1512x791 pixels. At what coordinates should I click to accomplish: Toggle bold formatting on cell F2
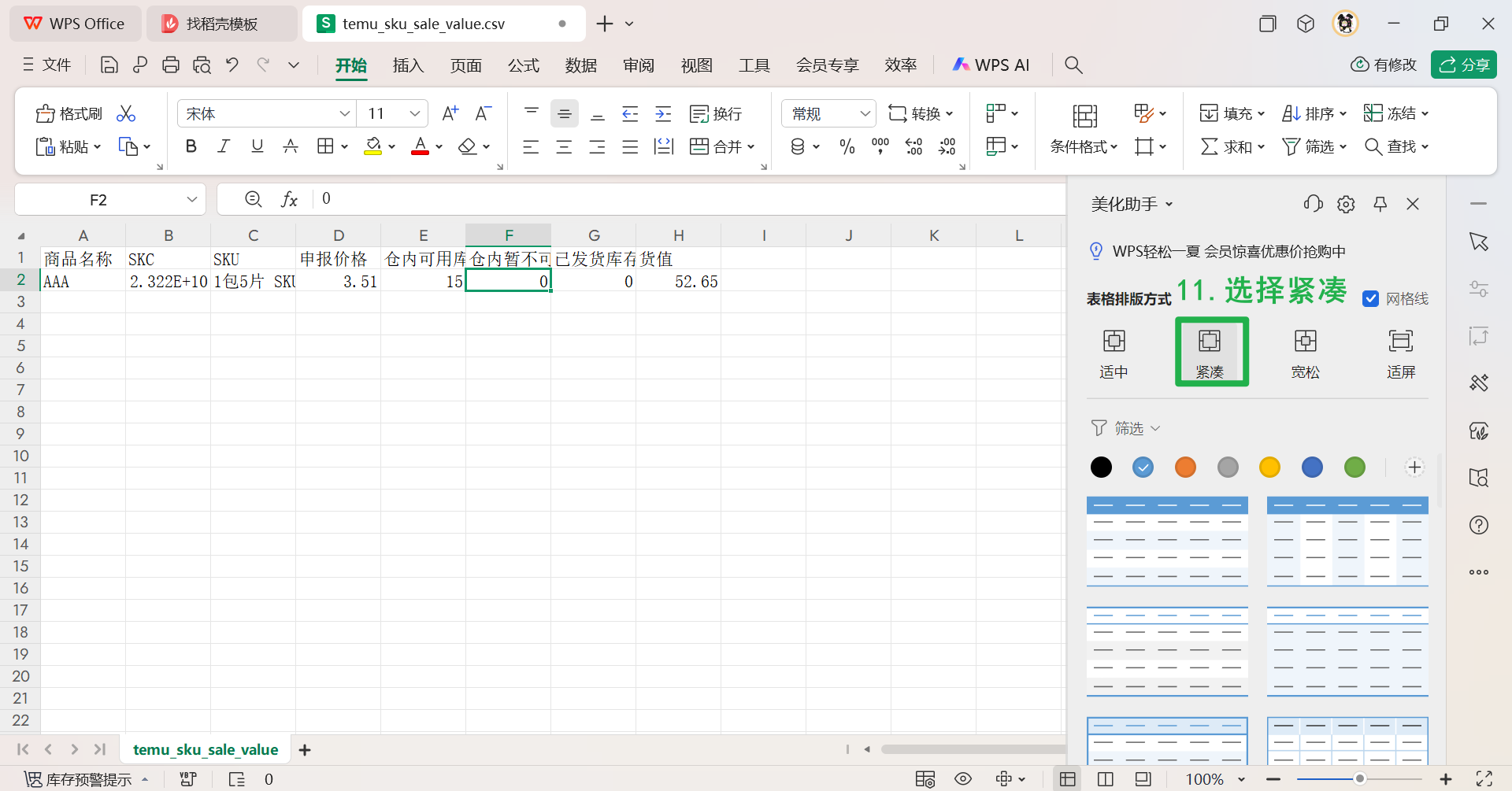point(191,146)
